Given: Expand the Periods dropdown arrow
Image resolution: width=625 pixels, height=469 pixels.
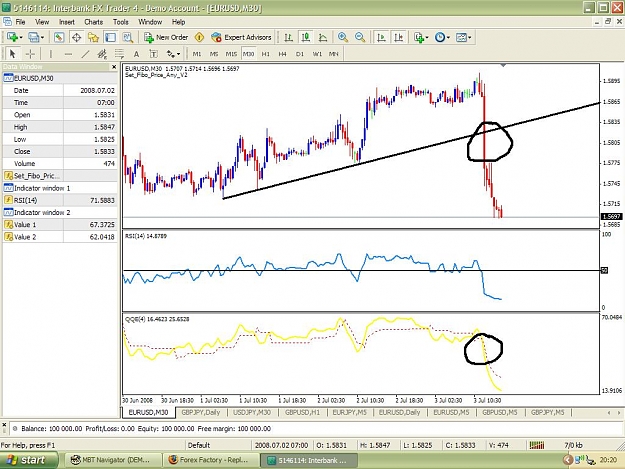Looking at the screenshot, I should [x=448, y=38].
